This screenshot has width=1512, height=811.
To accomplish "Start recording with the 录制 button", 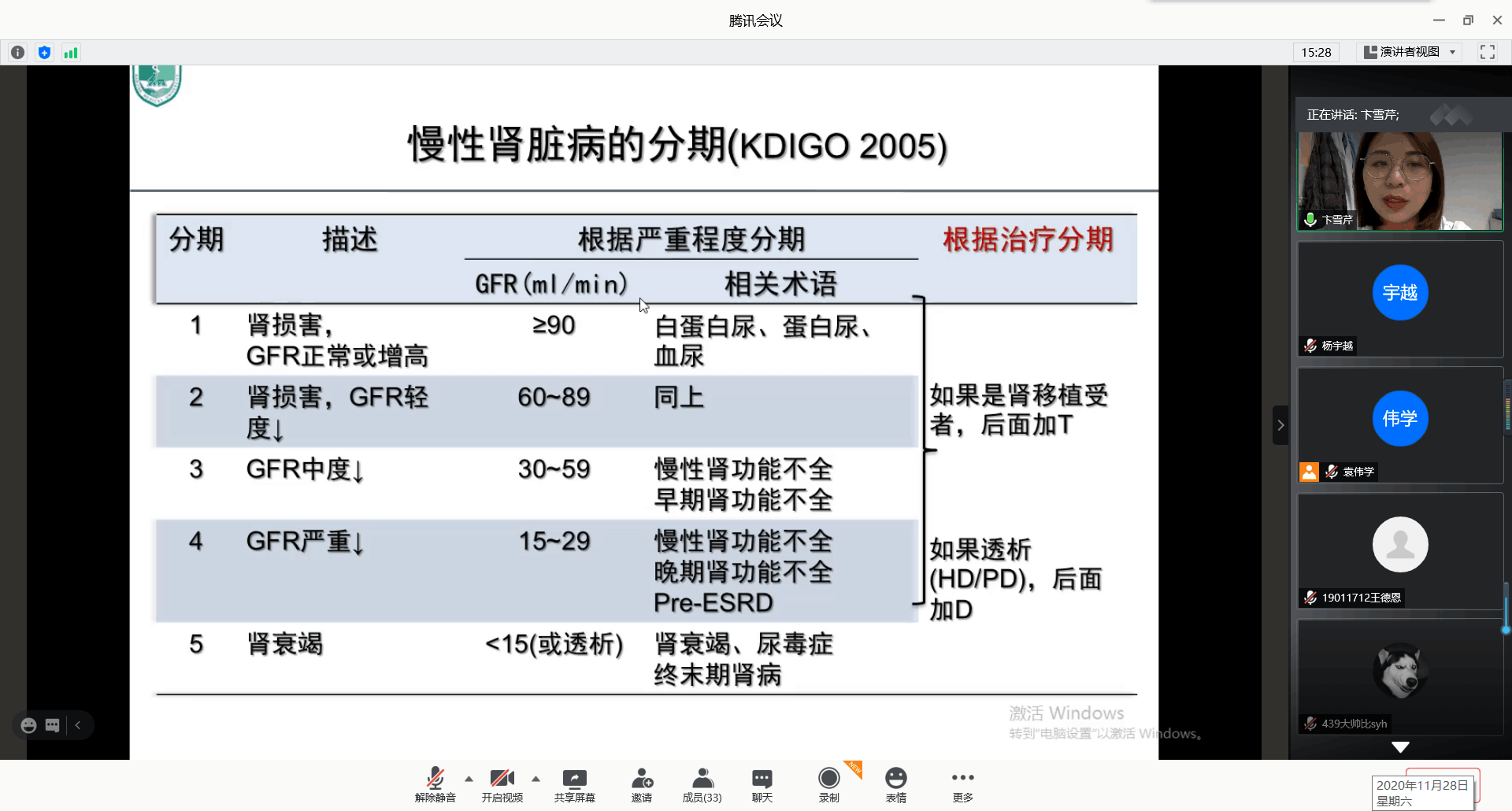I will (828, 785).
